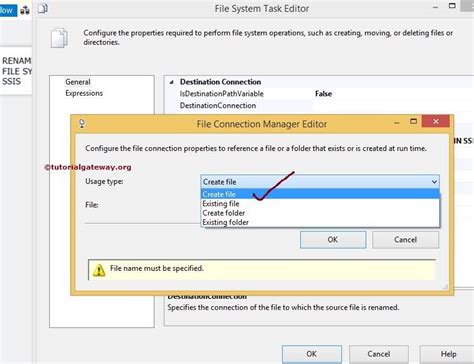Choose Existing folder usage type option

pos(320,222)
